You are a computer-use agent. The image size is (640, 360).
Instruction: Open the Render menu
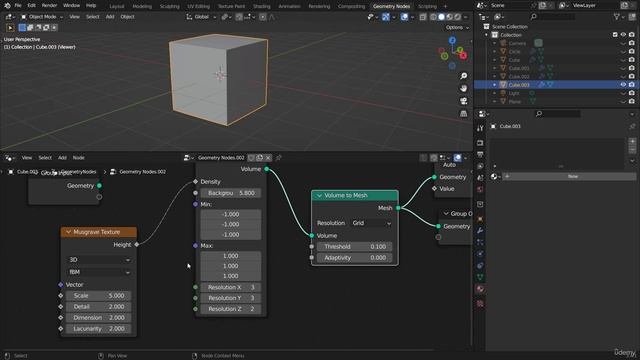click(49, 6)
